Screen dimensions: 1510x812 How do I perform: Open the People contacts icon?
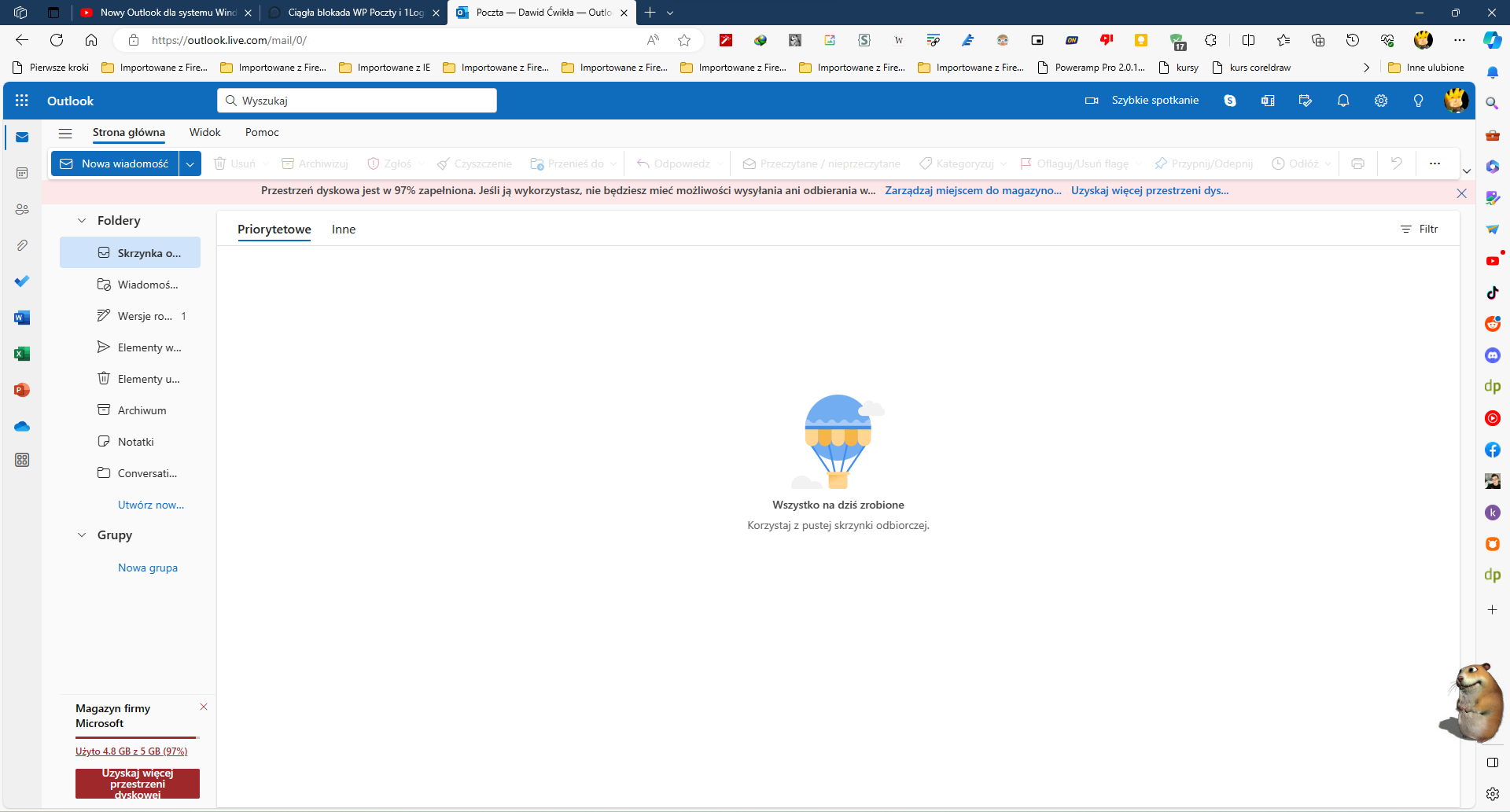pos(22,209)
